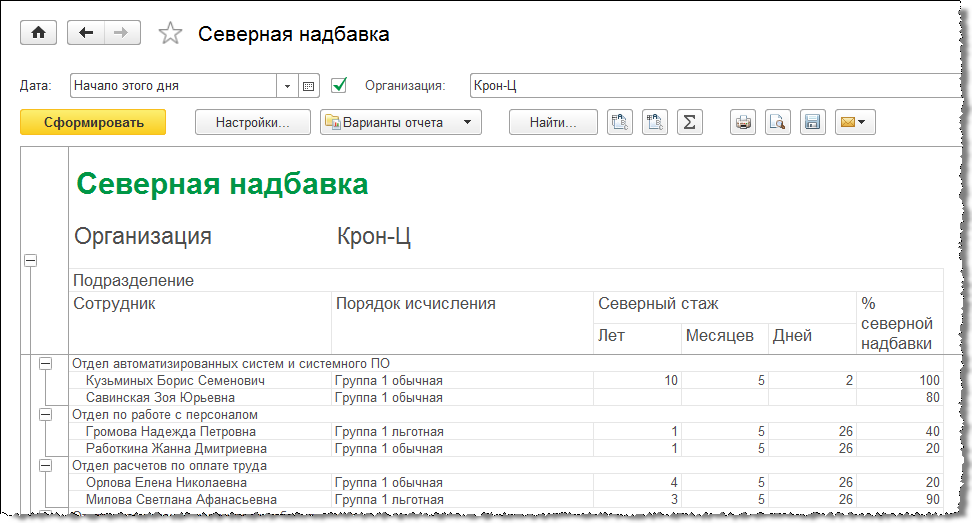Screen dimensions: 972x523
Task: Go forward with the right arrow
Action: point(120,33)
